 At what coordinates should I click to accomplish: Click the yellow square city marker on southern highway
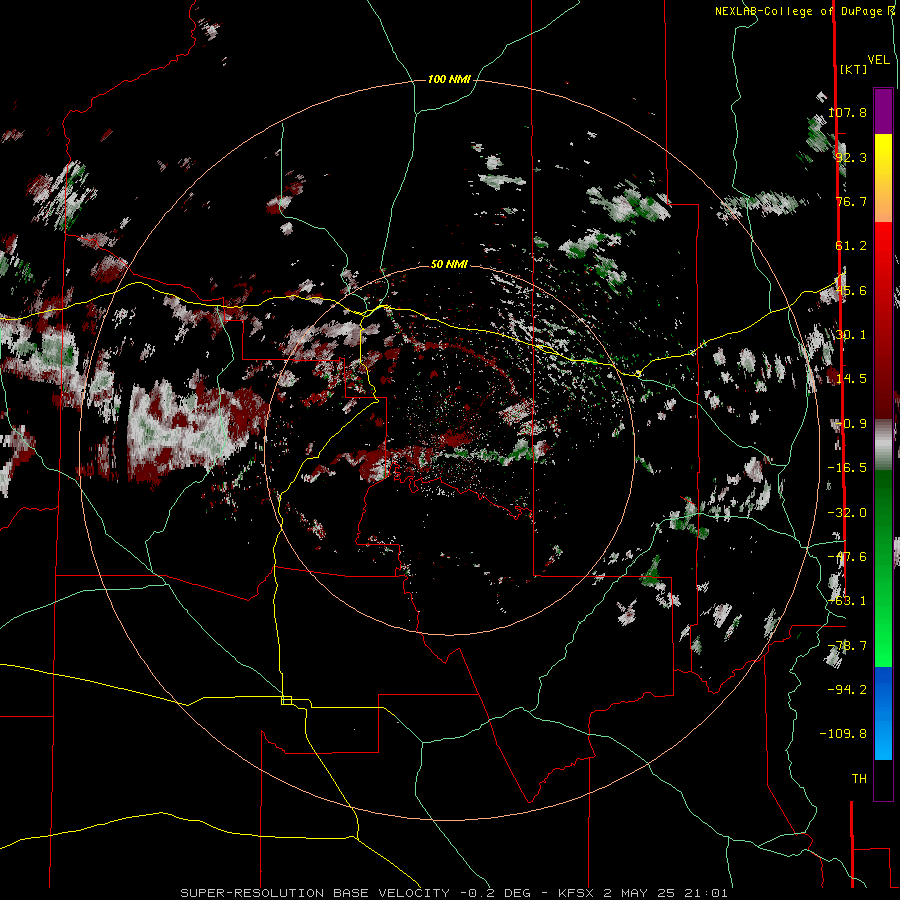(286, 700)
